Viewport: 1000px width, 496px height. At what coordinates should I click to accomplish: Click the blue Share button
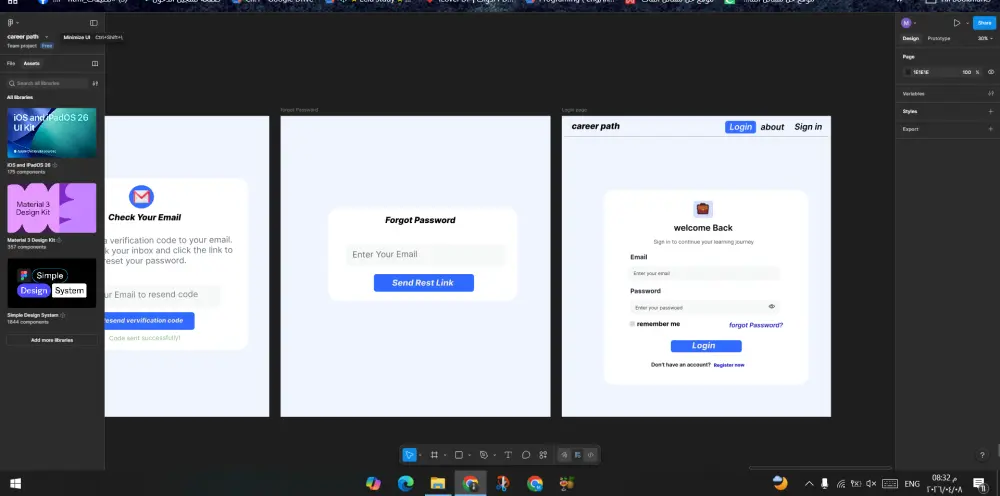(x=984, y=23)
